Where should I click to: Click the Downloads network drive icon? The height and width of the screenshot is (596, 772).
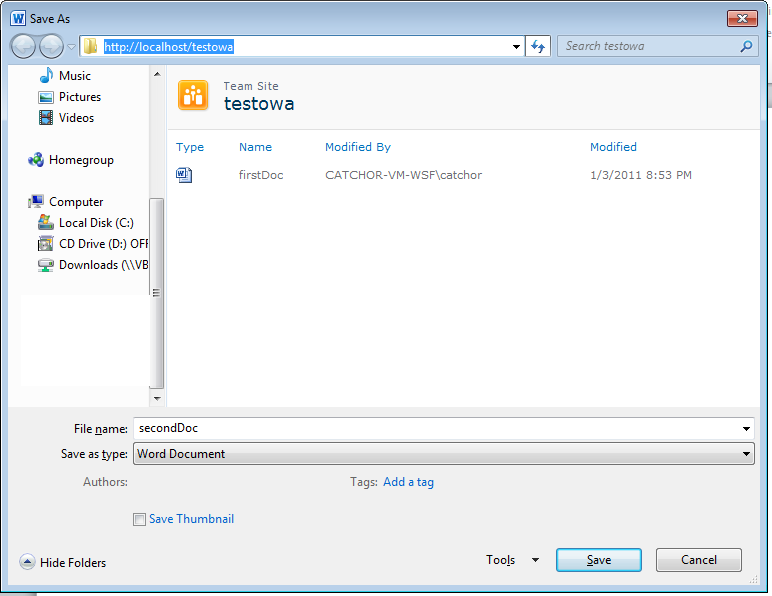pos(46,265)
